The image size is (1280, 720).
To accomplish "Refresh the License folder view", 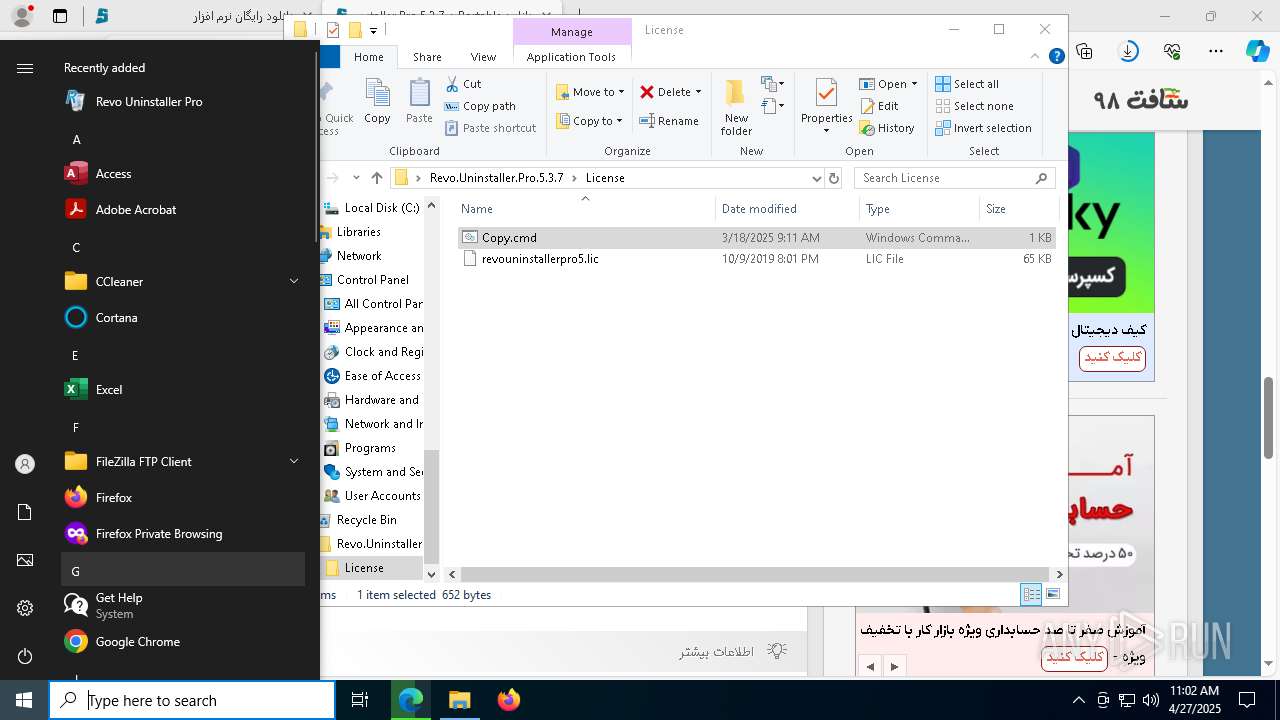I will point(834,178).
